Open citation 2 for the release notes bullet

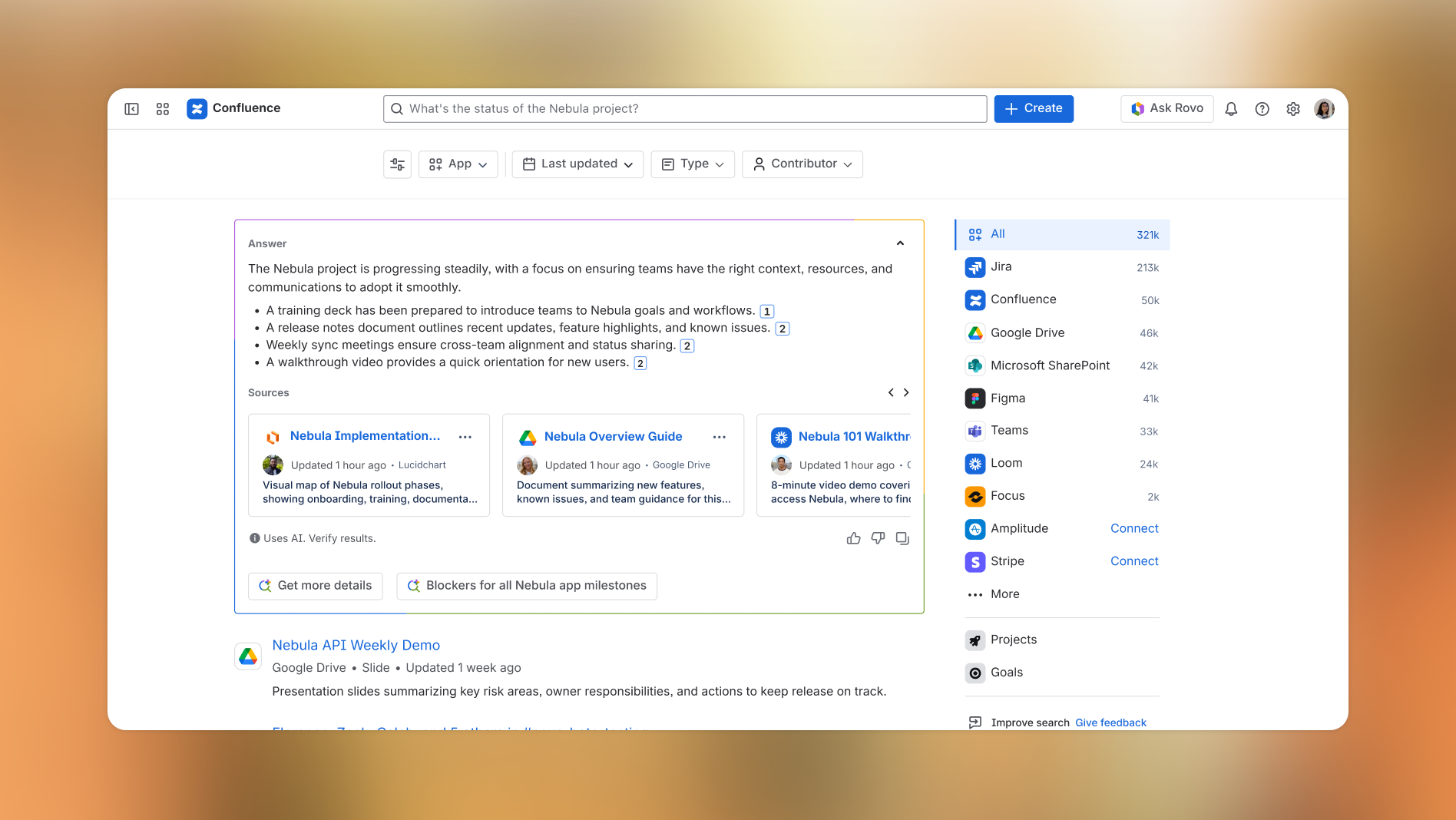click(782, 329)
